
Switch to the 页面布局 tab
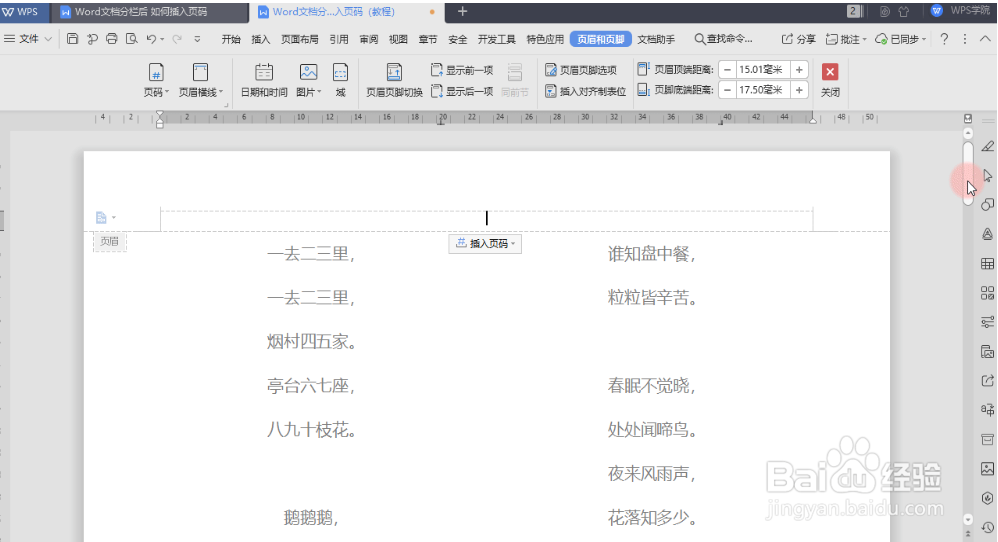tap(300, 39)
